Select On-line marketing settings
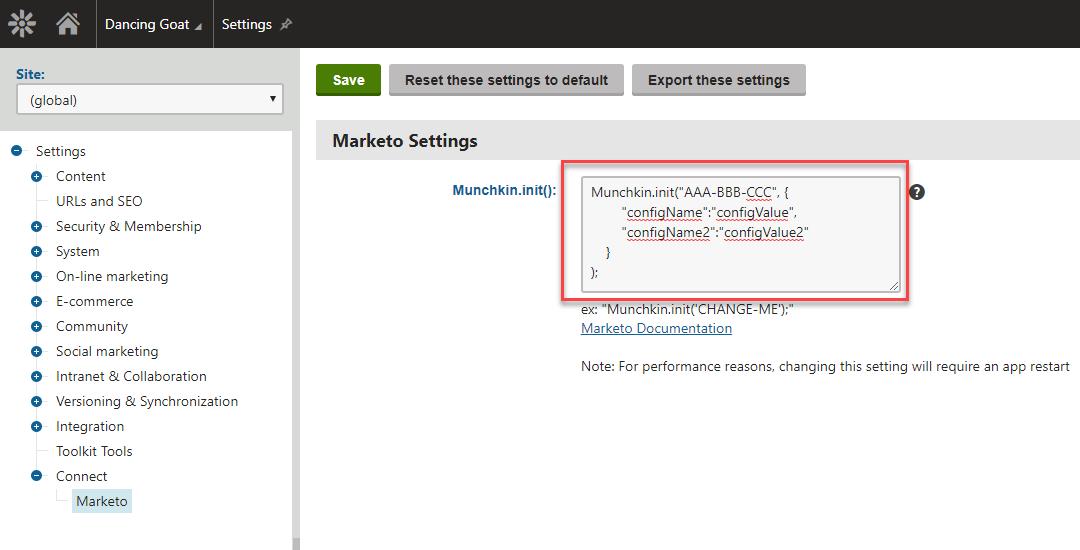This screenshot has height=550, width=1080. click(112, 276)
